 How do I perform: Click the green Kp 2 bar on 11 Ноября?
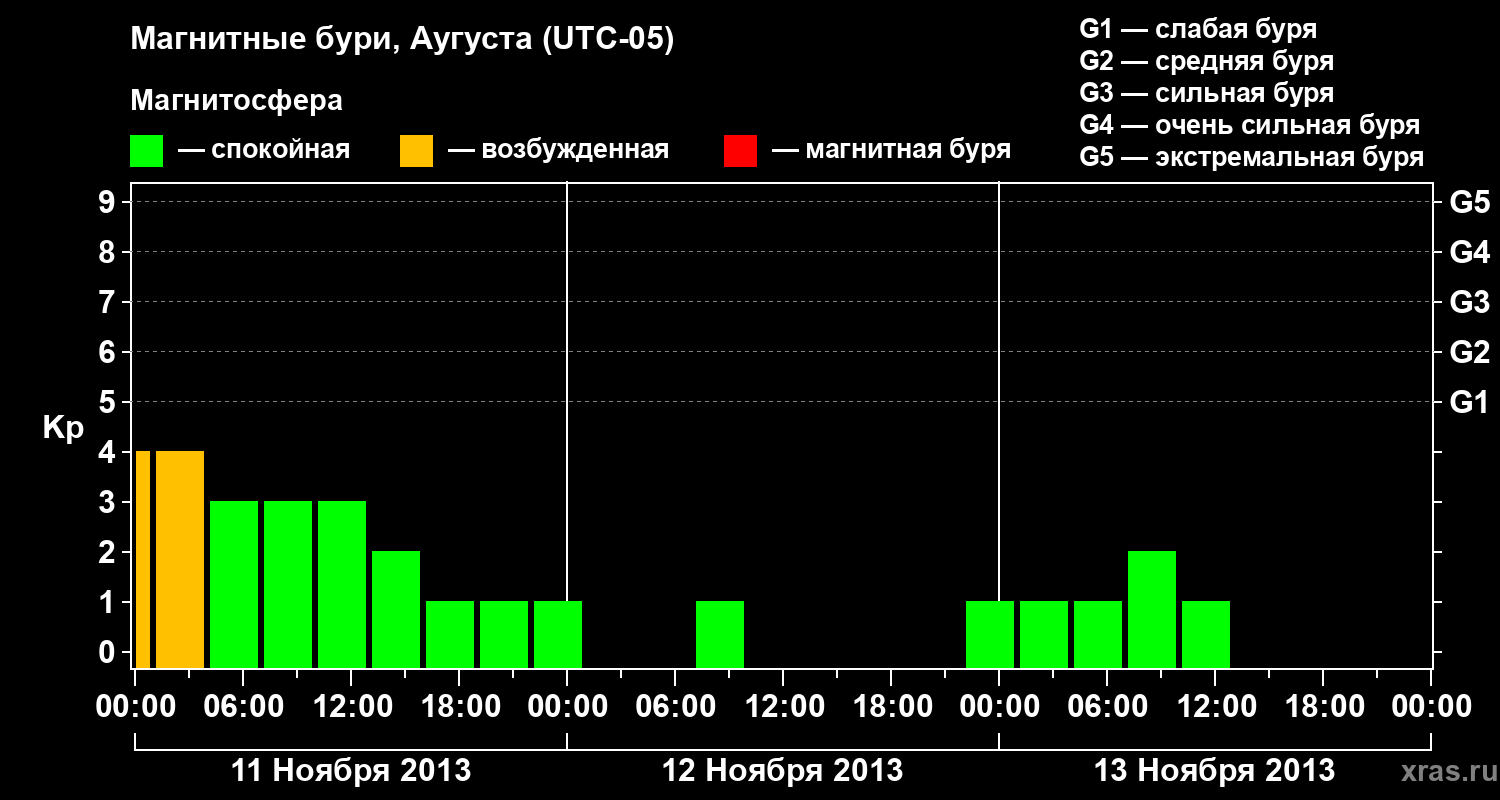click(396, 609)
